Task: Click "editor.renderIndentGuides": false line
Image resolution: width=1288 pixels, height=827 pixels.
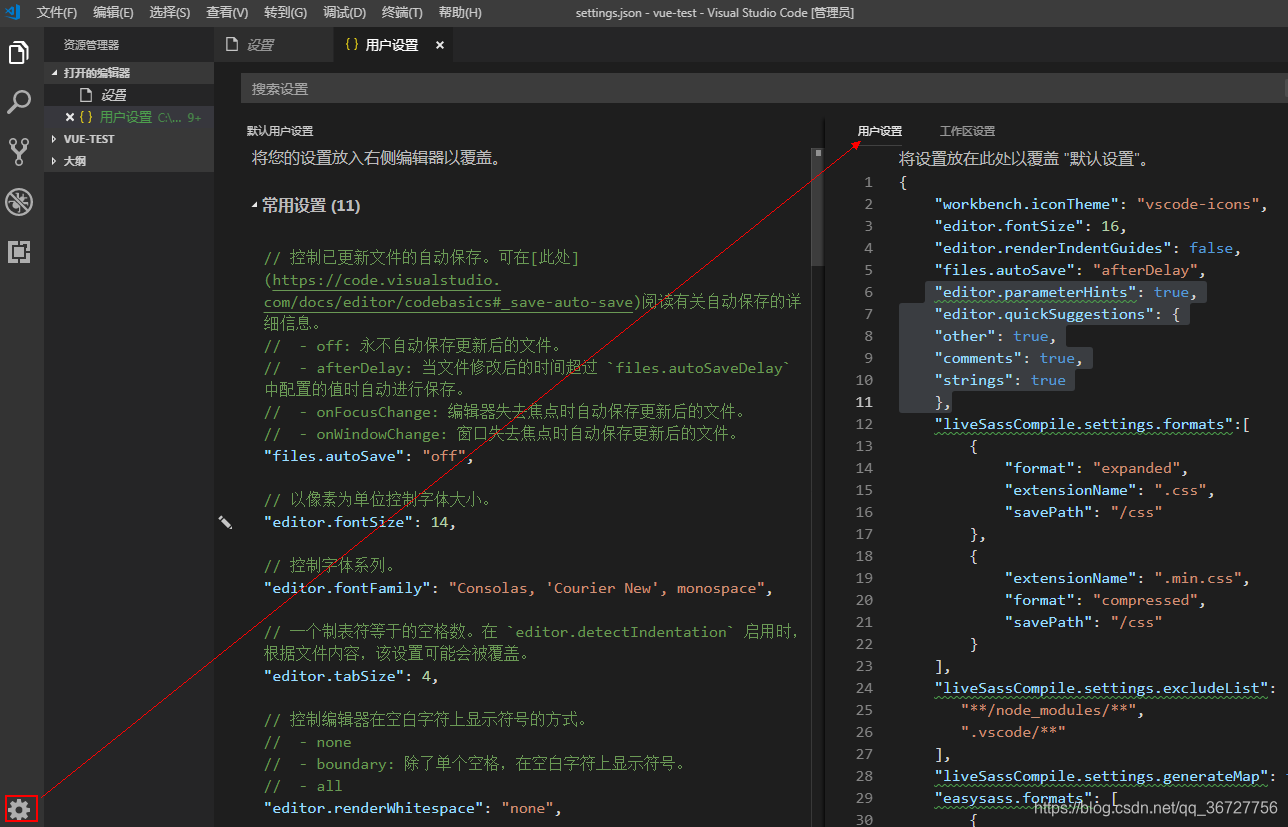Action: click(x=1088, y=248)
